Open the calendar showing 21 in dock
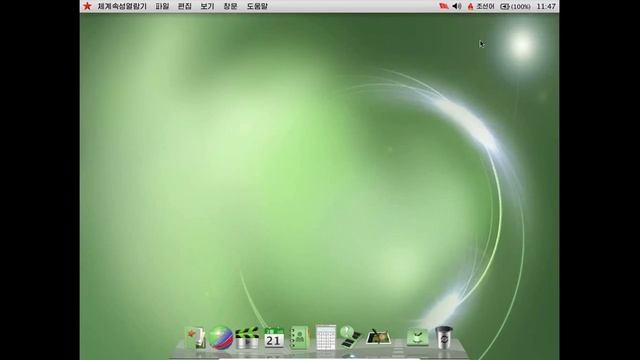The height and width of the screenshot is (360, 640). tap(273, 338)
